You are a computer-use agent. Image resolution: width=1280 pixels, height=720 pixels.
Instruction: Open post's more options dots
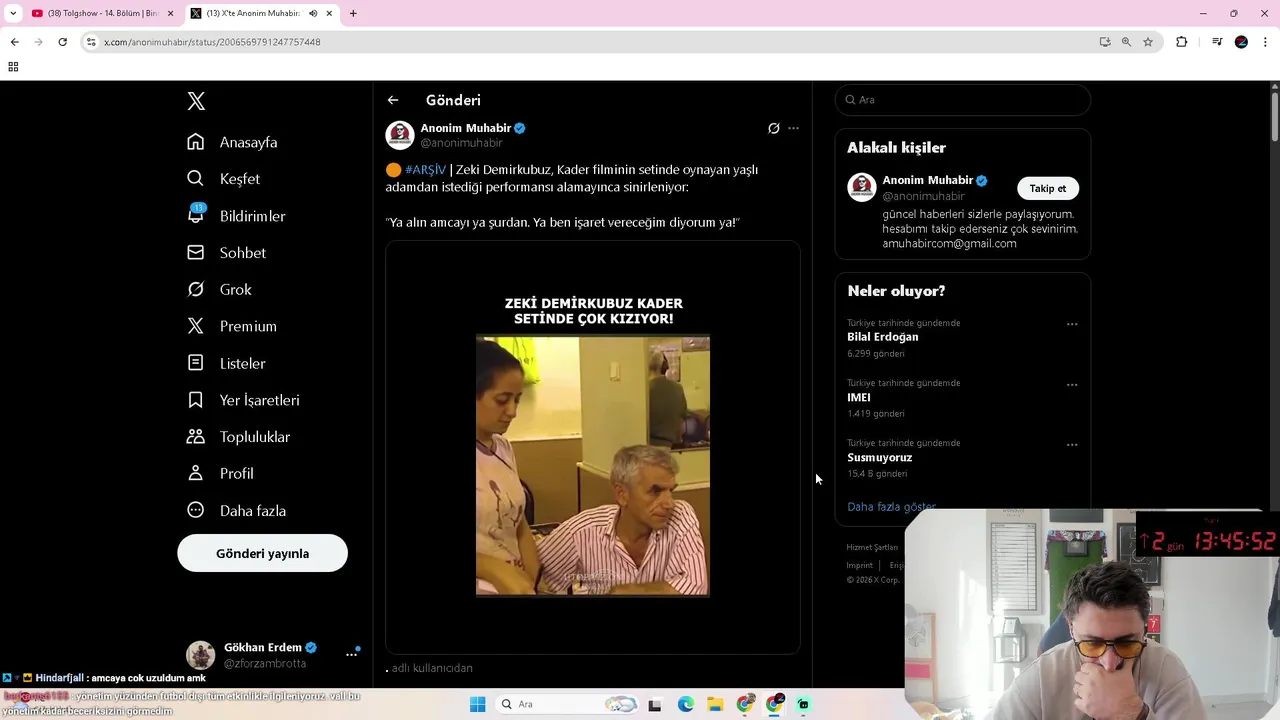point(793,128)
